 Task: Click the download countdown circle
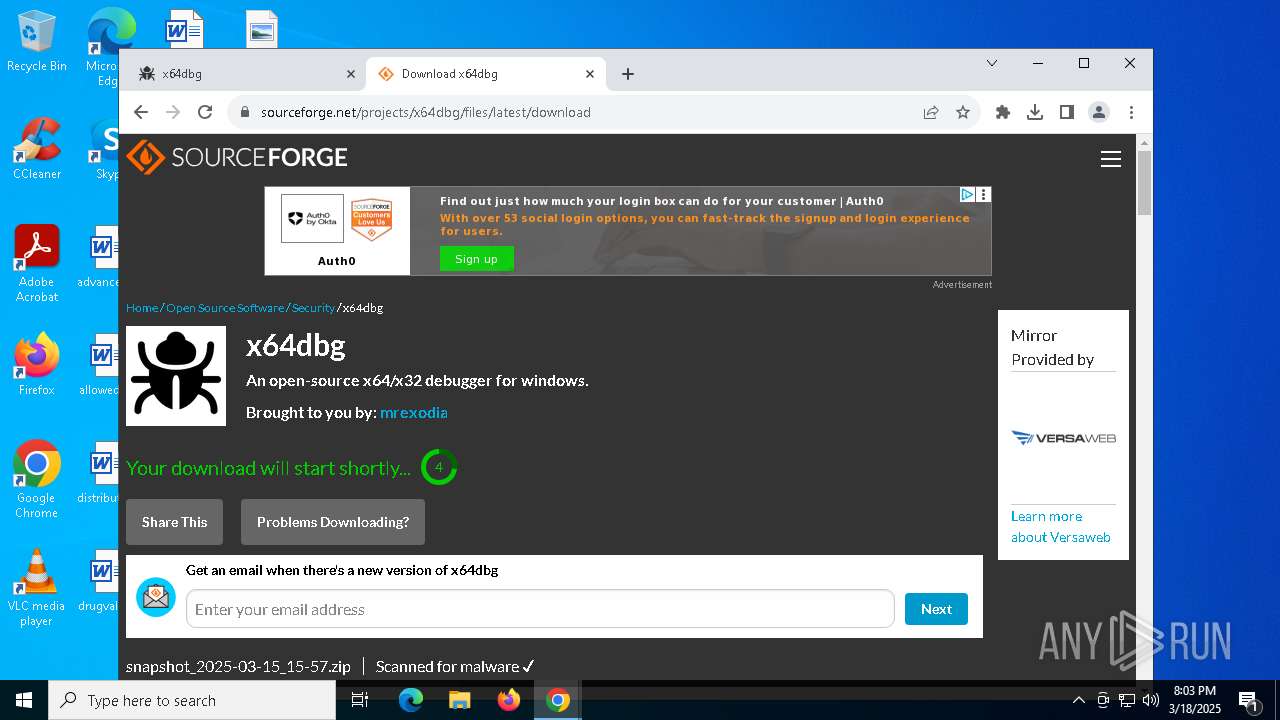coord(438,467)
